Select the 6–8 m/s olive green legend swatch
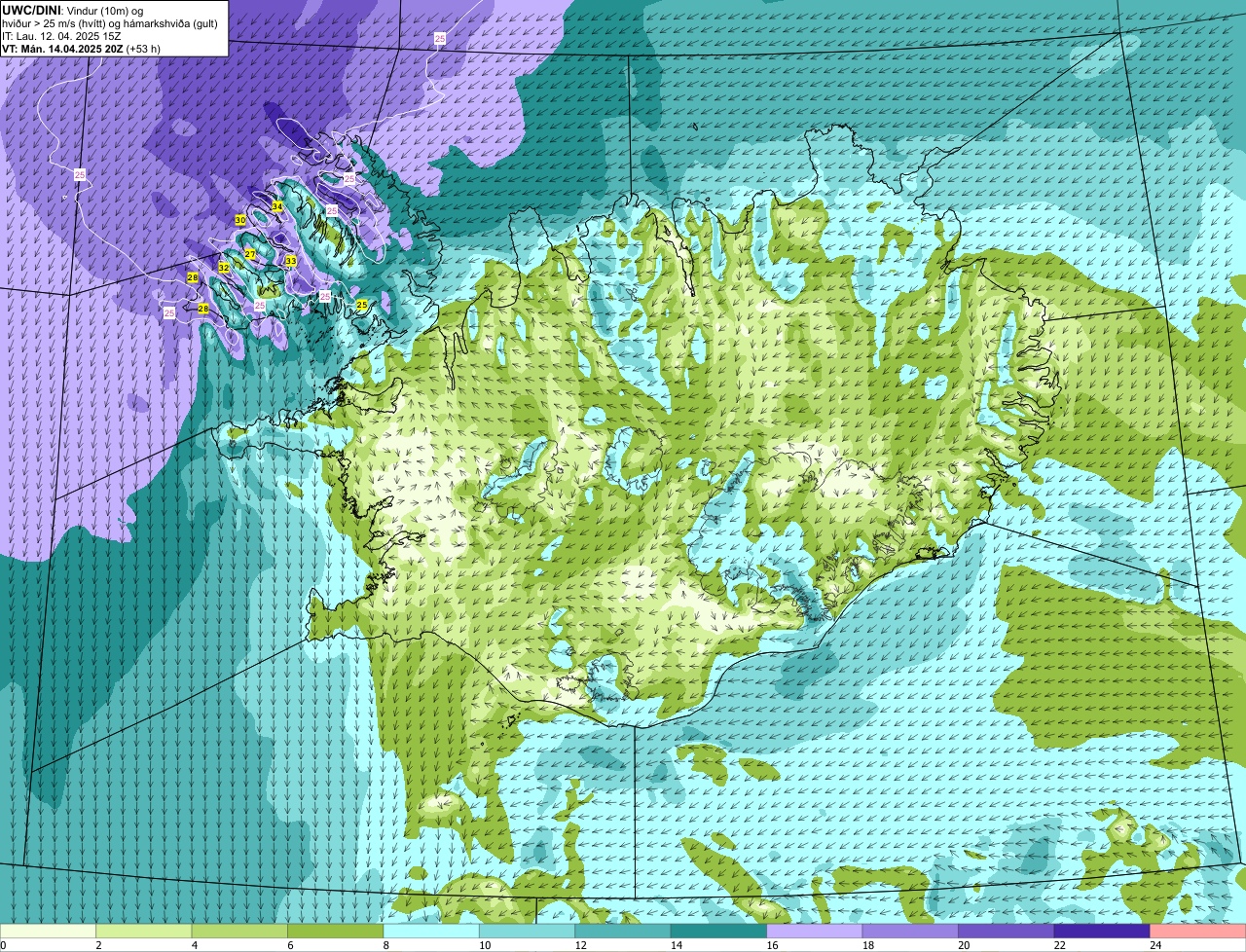This screenshot has width=1246, height=952. click(x=336, y=932)
